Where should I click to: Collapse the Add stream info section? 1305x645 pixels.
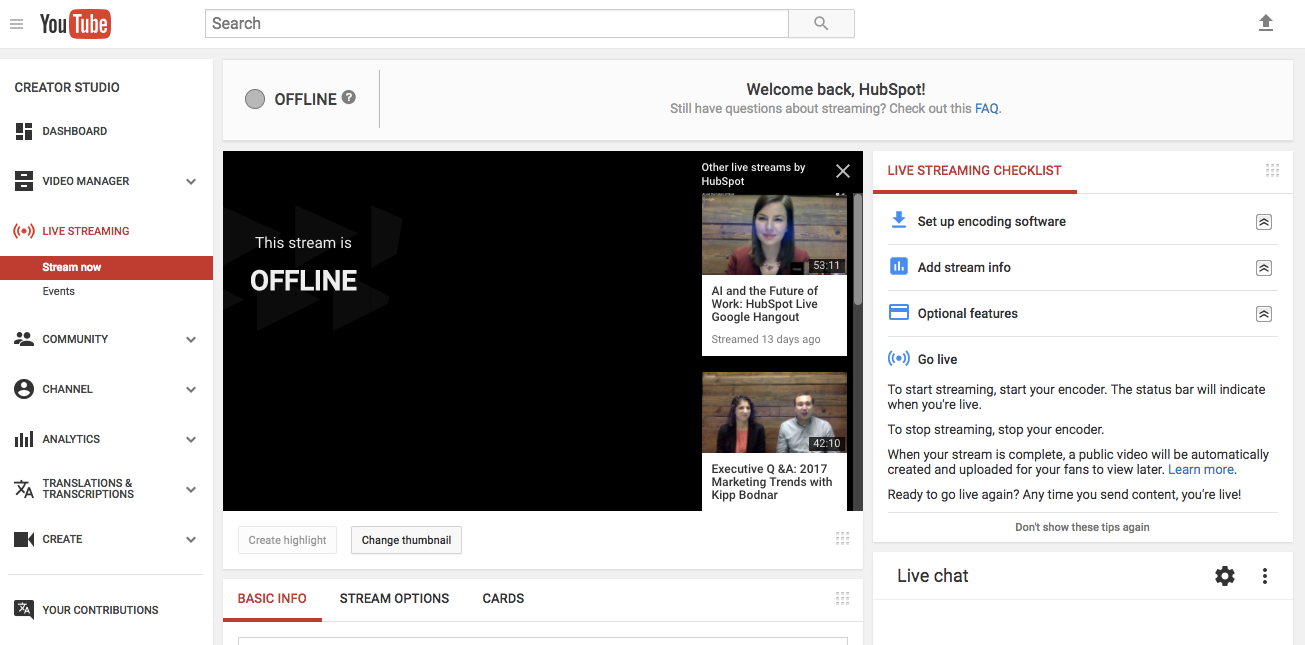pyautogui.click(x=1264, y=268)
